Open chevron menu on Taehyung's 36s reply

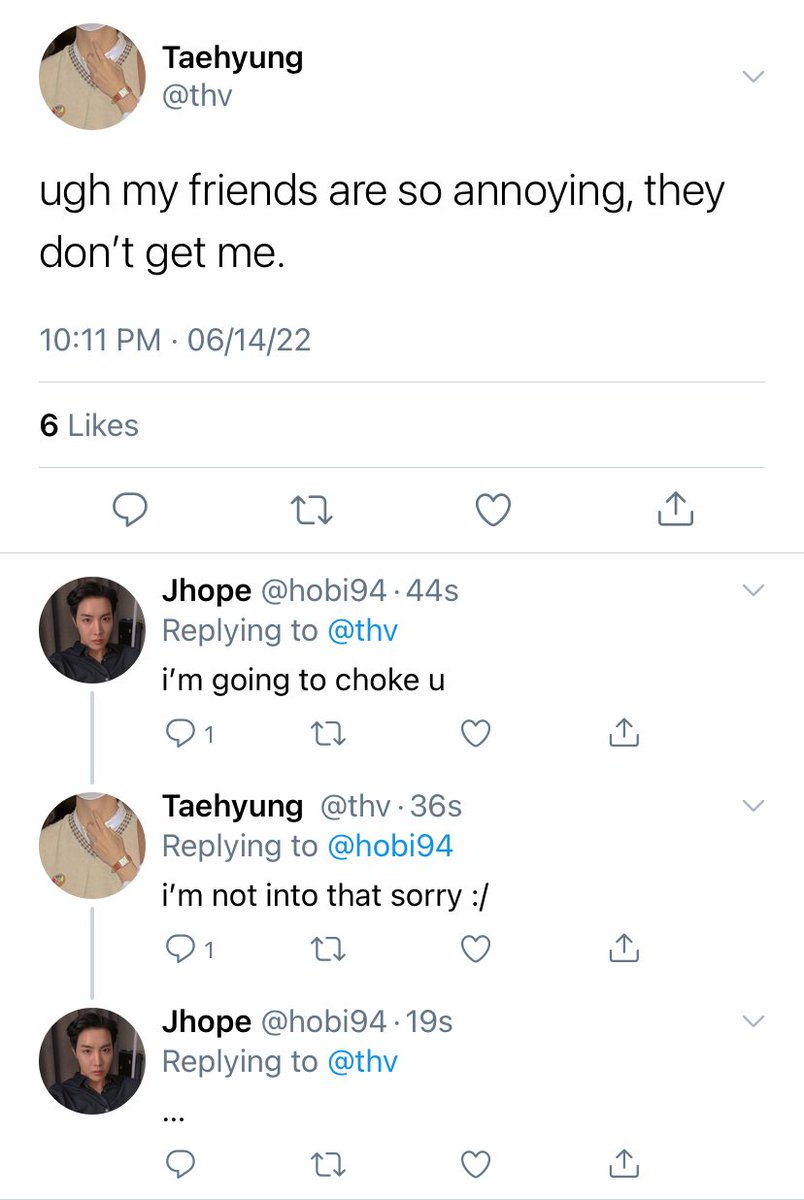pos(753,806)
